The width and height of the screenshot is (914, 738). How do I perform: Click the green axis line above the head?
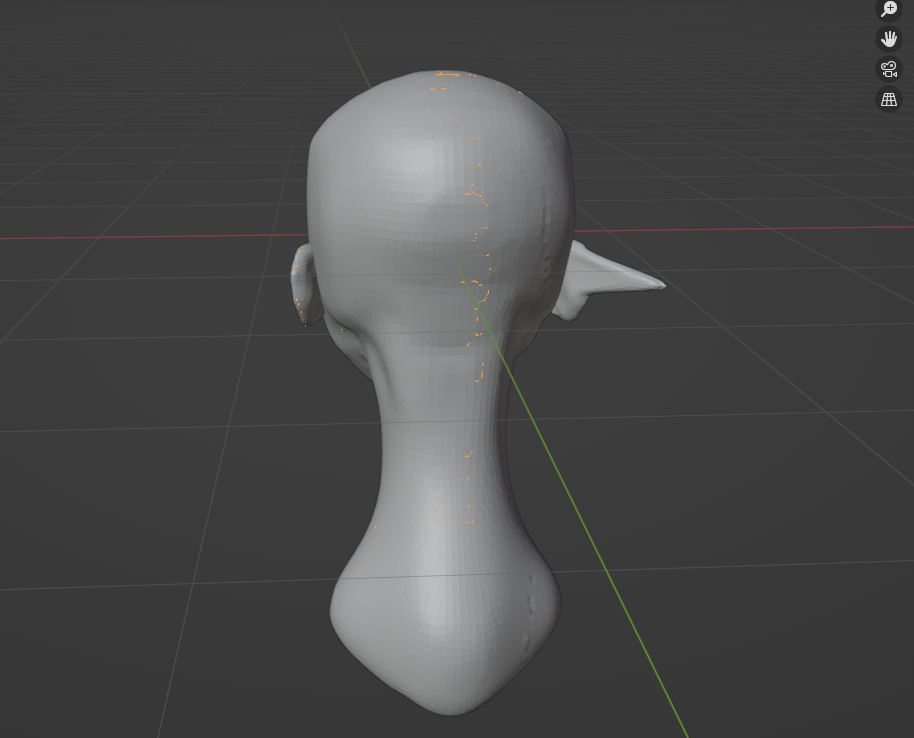point(353,52)
